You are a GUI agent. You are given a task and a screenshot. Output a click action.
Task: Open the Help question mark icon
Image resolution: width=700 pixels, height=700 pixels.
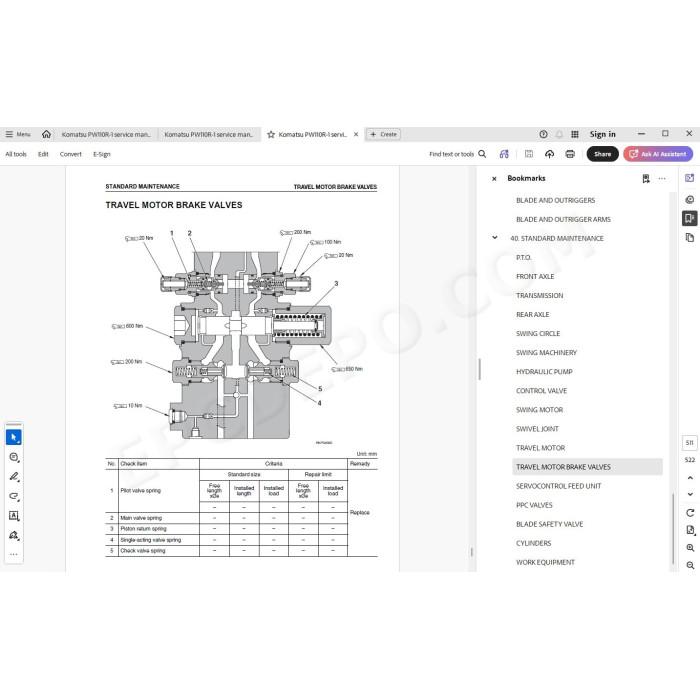(543, 134)
